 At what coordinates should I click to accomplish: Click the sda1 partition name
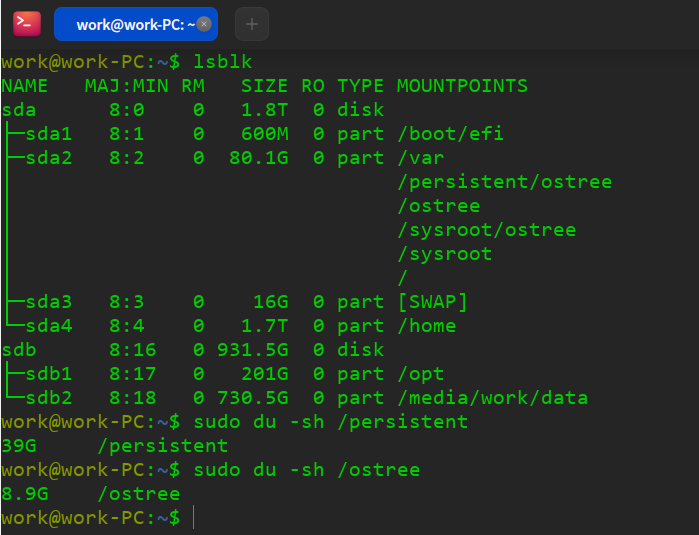[49, 134]
